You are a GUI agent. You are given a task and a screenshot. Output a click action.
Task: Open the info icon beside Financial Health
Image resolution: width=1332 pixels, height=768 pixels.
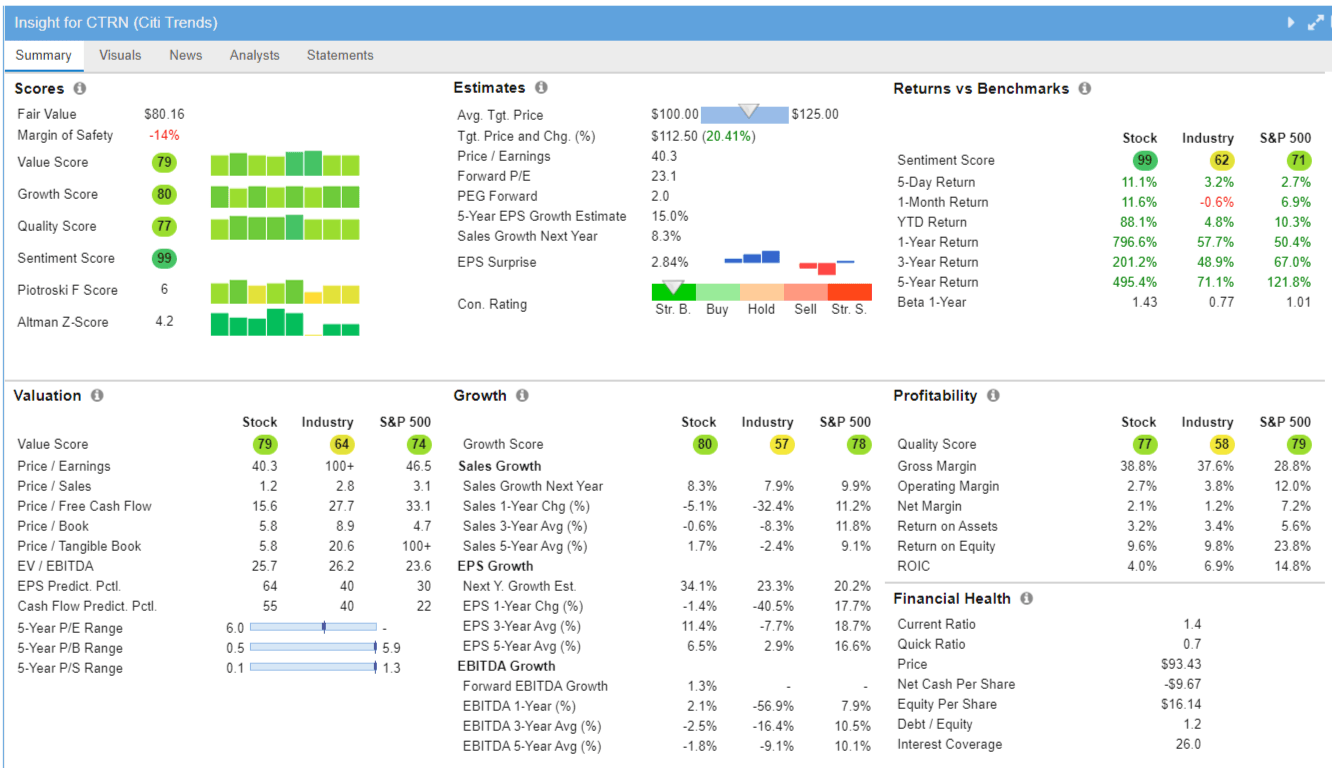click(x=1026, y=598)
